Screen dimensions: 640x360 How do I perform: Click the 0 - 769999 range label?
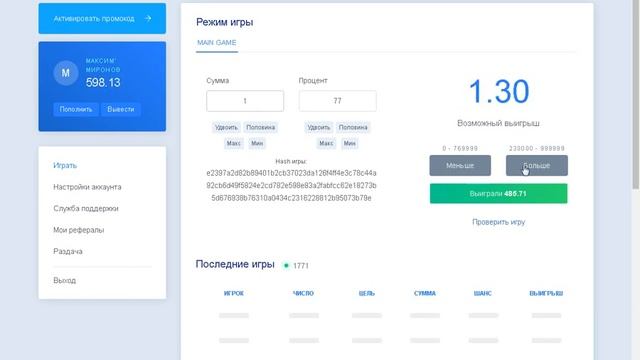point(460,148)
